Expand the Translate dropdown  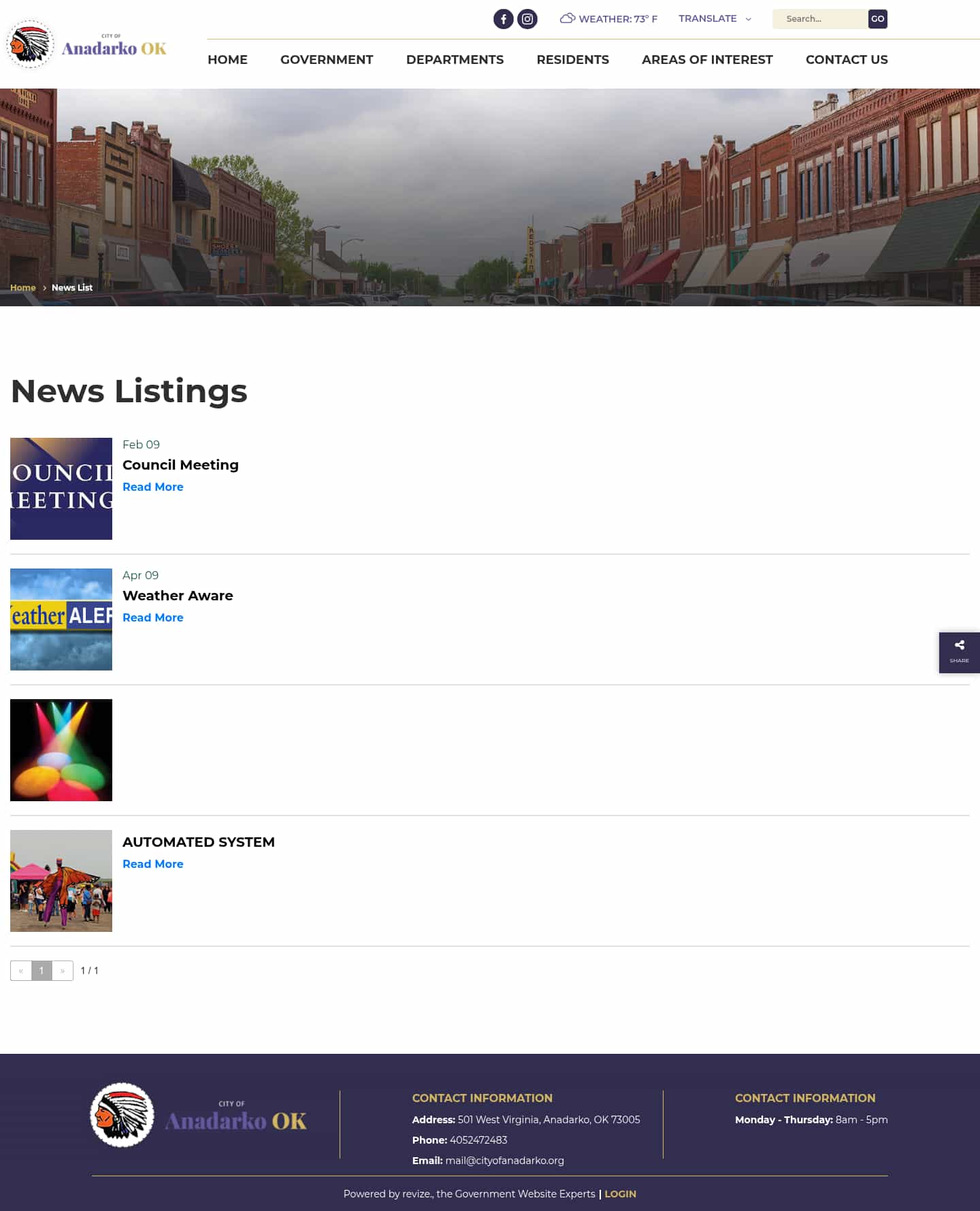pos(715,18)
